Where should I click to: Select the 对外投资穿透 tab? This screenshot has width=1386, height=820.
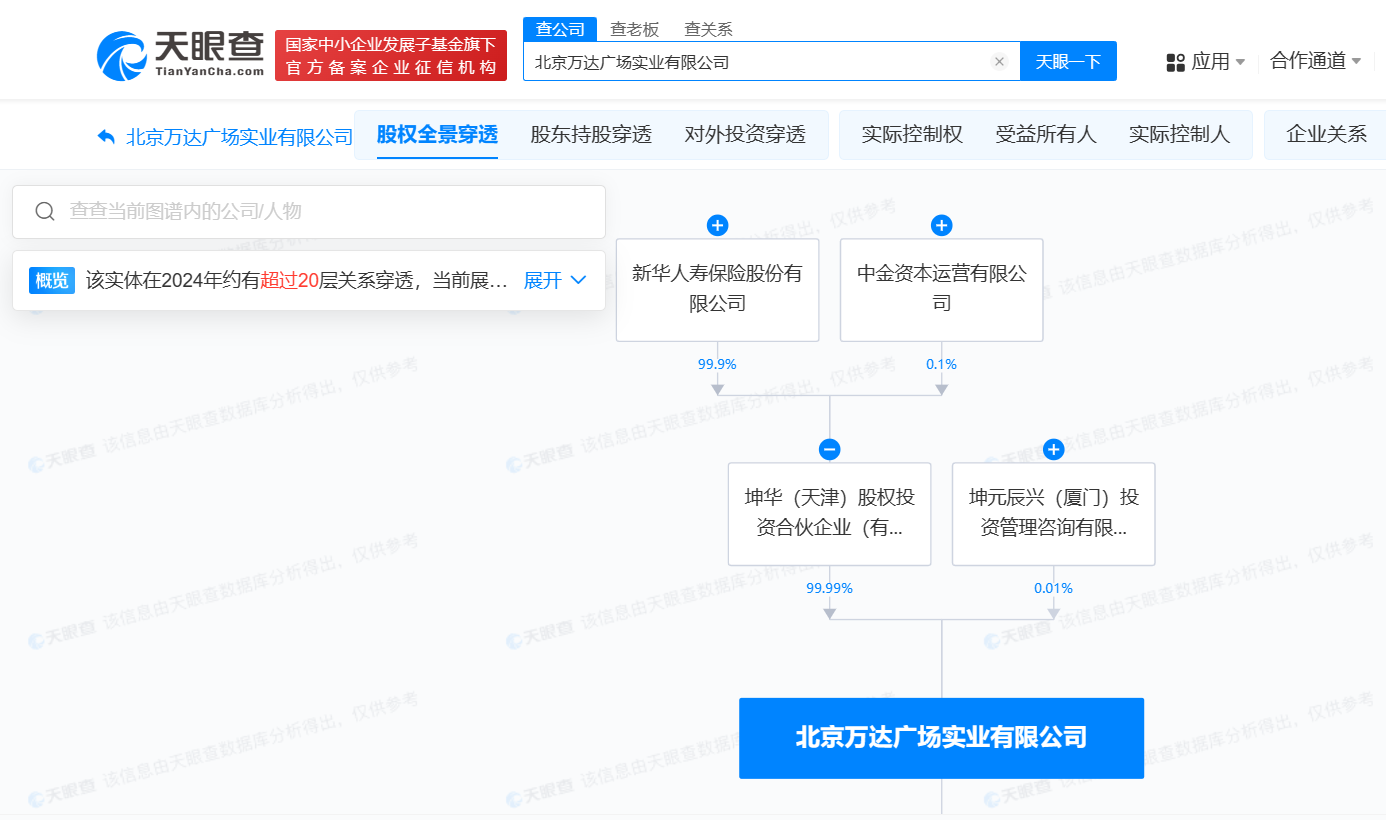click(744, 135)
